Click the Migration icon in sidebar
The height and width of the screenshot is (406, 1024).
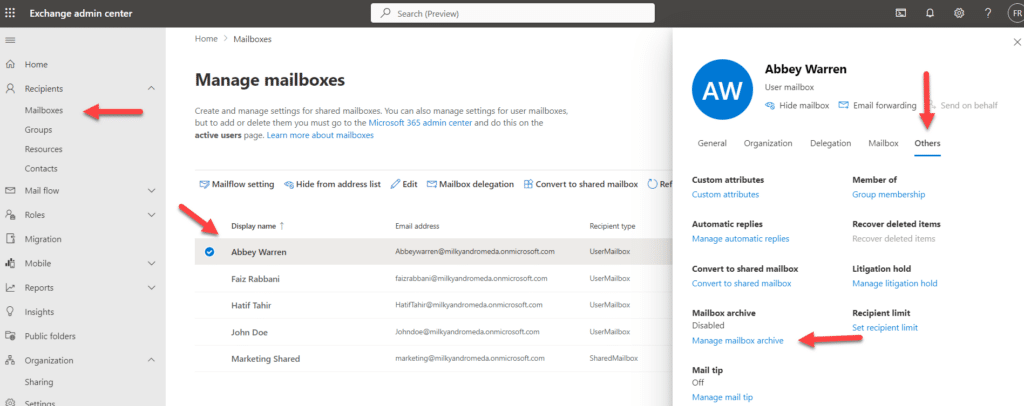(x=10, y=239)
